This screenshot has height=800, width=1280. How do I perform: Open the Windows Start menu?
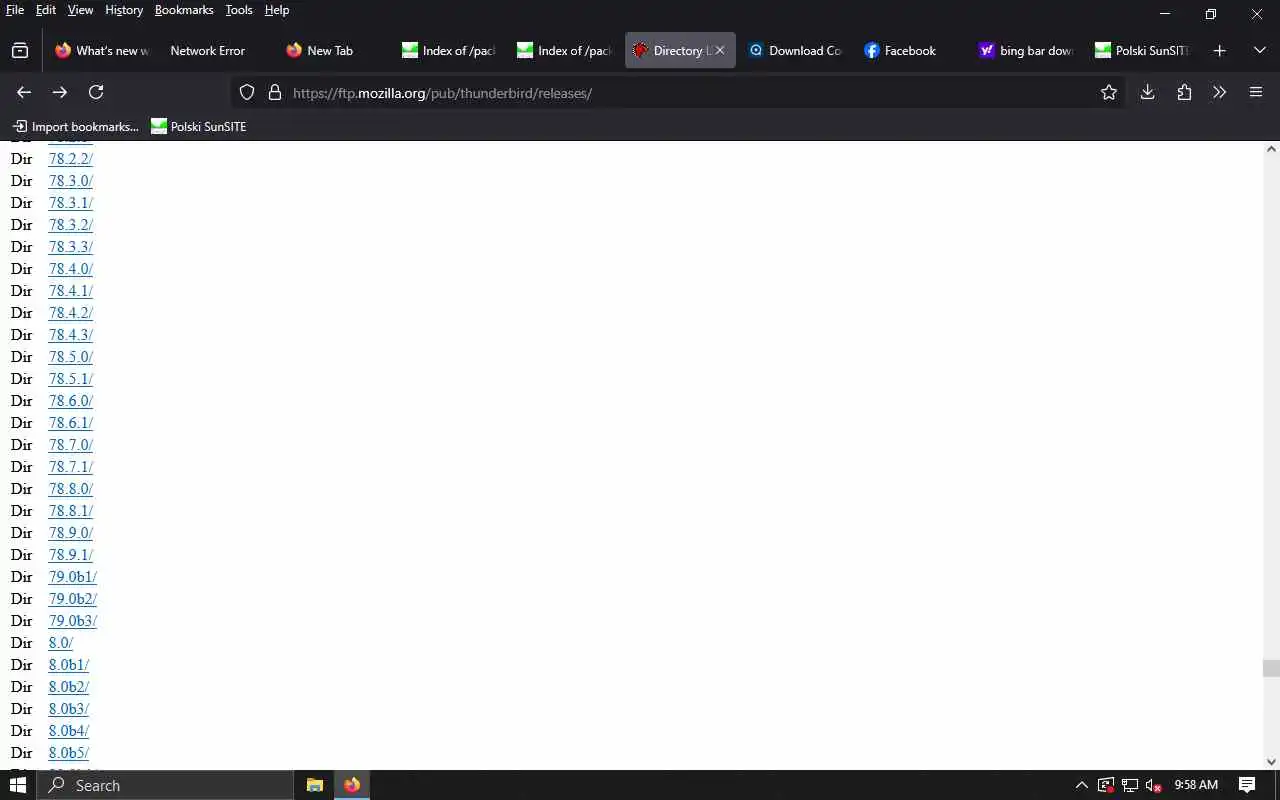coord(18,785)
